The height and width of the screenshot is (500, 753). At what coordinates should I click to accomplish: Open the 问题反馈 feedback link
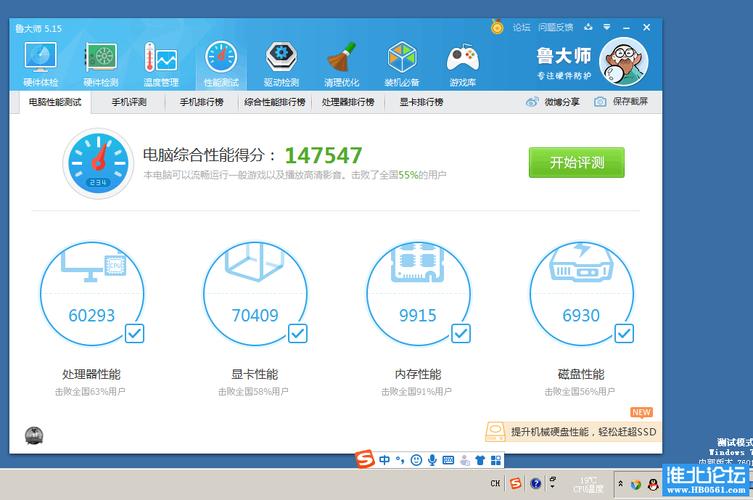tap(556, 27)
